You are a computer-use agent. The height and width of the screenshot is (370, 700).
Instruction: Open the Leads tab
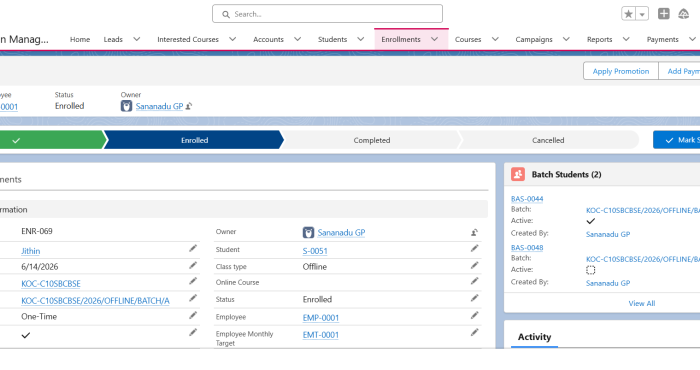[x=113, y=39]
